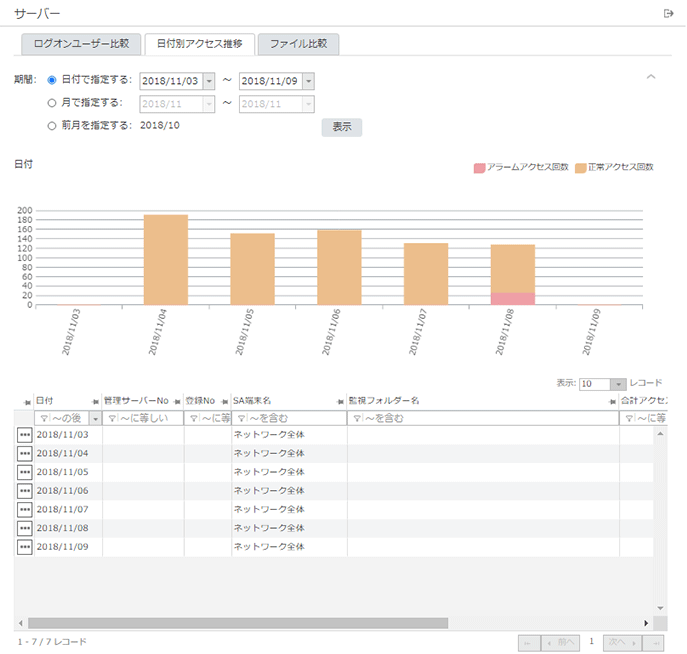Screen dimensions: 687x654
Task: Switch to the ファイル比較 tab
Action: coord(298,44)
